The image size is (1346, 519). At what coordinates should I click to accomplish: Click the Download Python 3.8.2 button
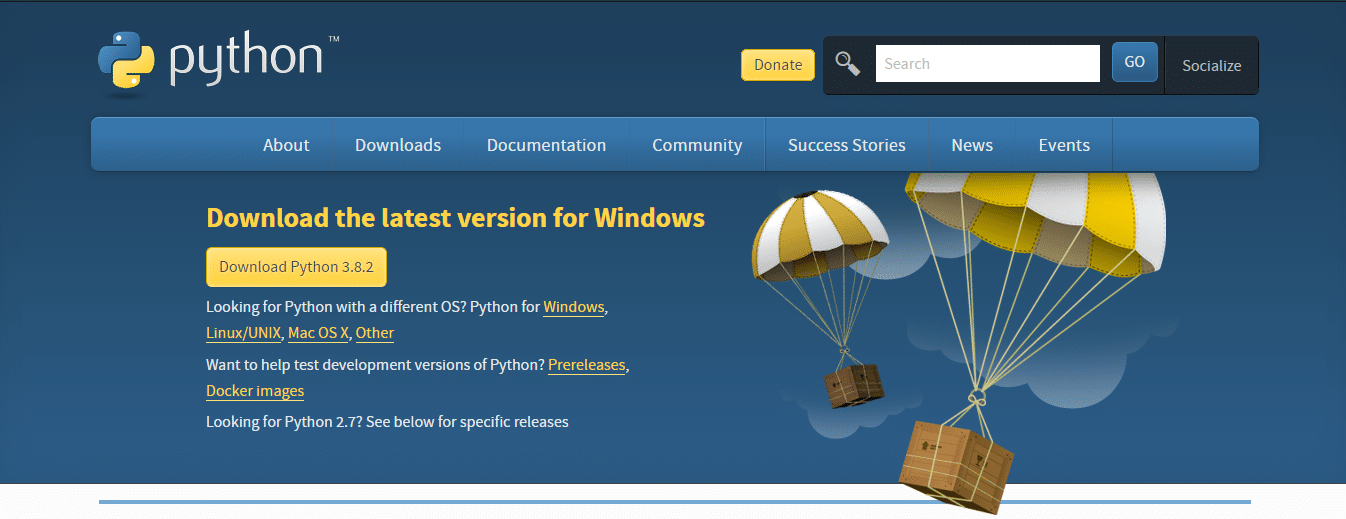point(296,267)
